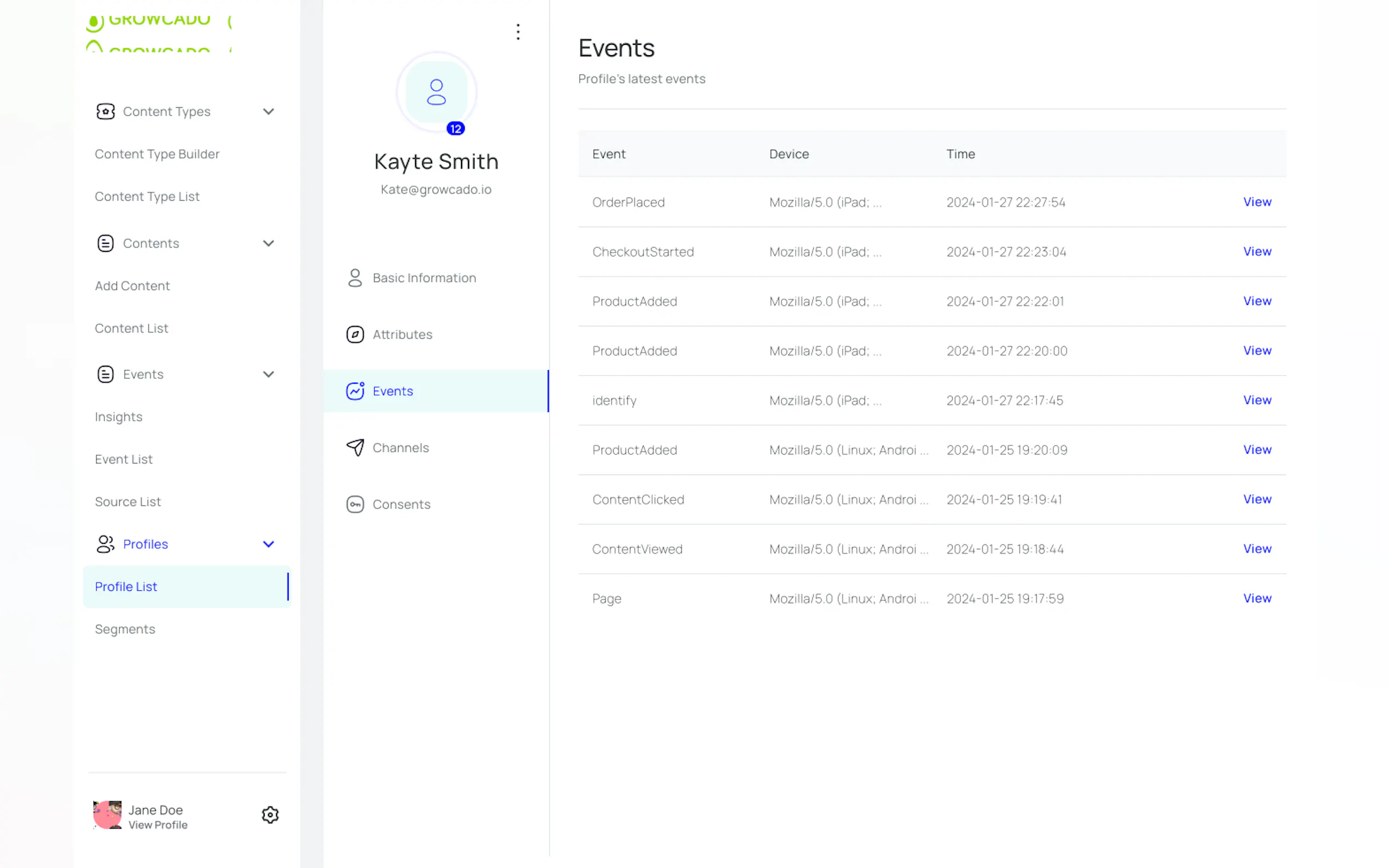1389x868 pixels.
Task: Click the Attributes compass icon
Action: pyautogui.click(x=355, y=335)
